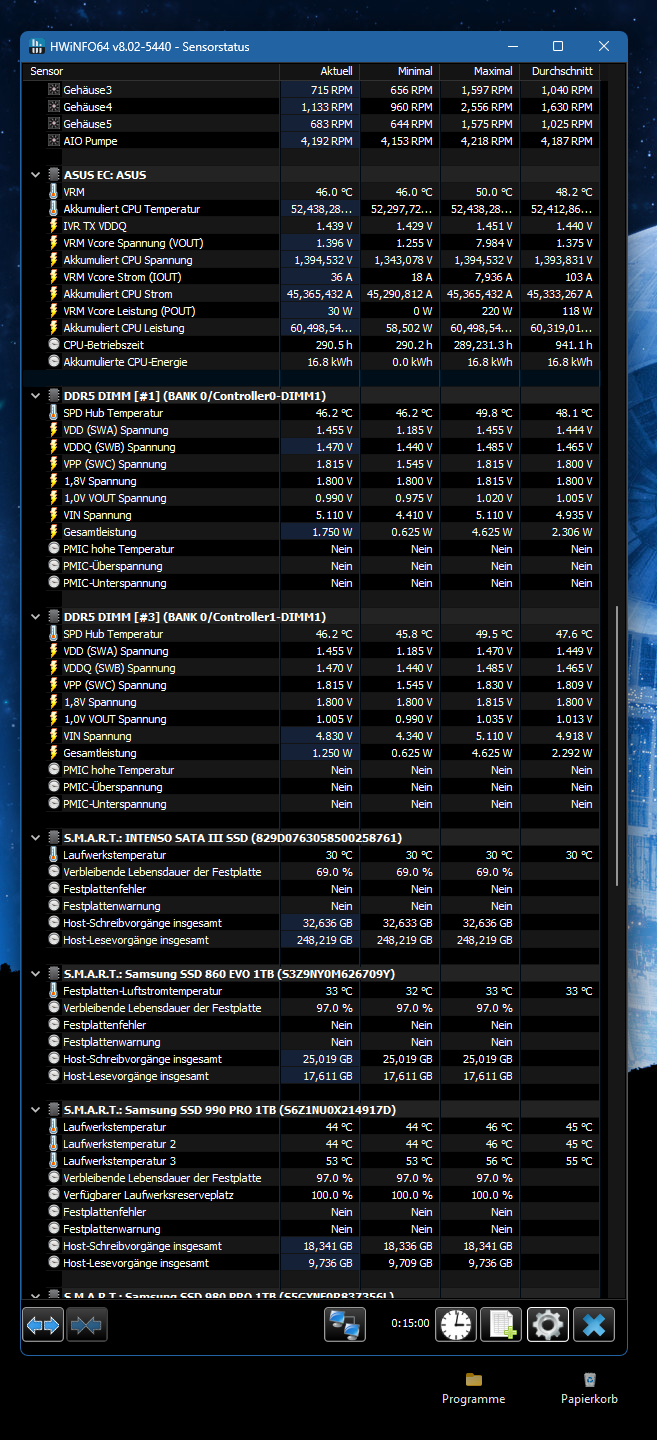The height and width of the screenshot is (1440, 657).
Task: Collapse INTENSO SATA III SSD group
Action: tap(36, 838)
